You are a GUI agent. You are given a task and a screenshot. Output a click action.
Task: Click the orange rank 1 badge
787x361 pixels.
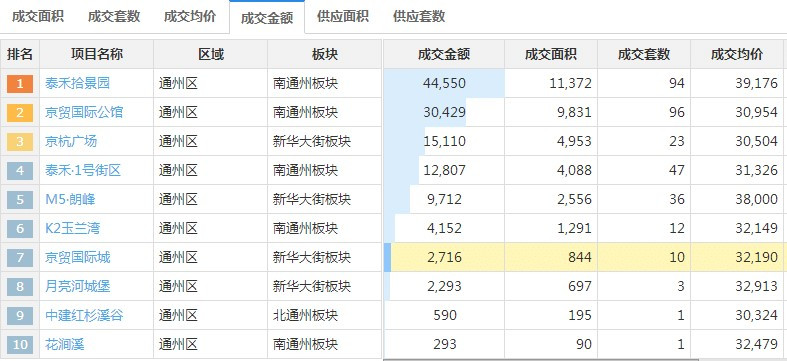click(x=20, y=83)
